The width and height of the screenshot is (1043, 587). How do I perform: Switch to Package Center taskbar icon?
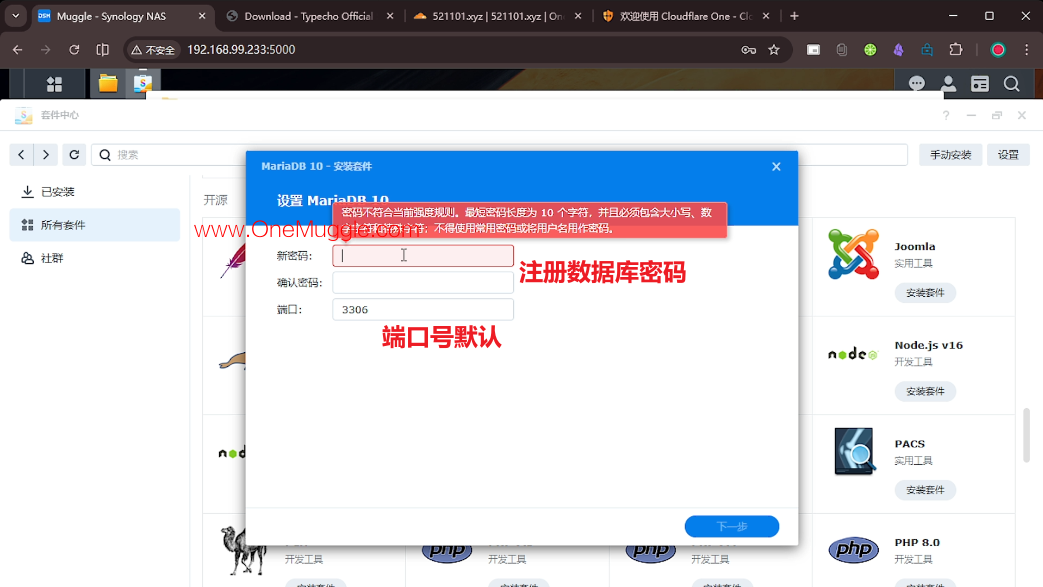pos(142,83)
